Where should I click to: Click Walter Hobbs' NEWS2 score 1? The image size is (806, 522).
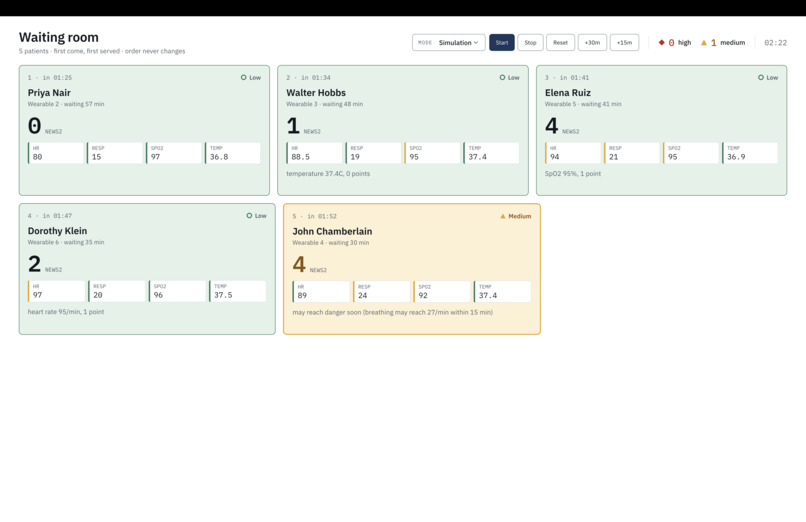point(293,126)
